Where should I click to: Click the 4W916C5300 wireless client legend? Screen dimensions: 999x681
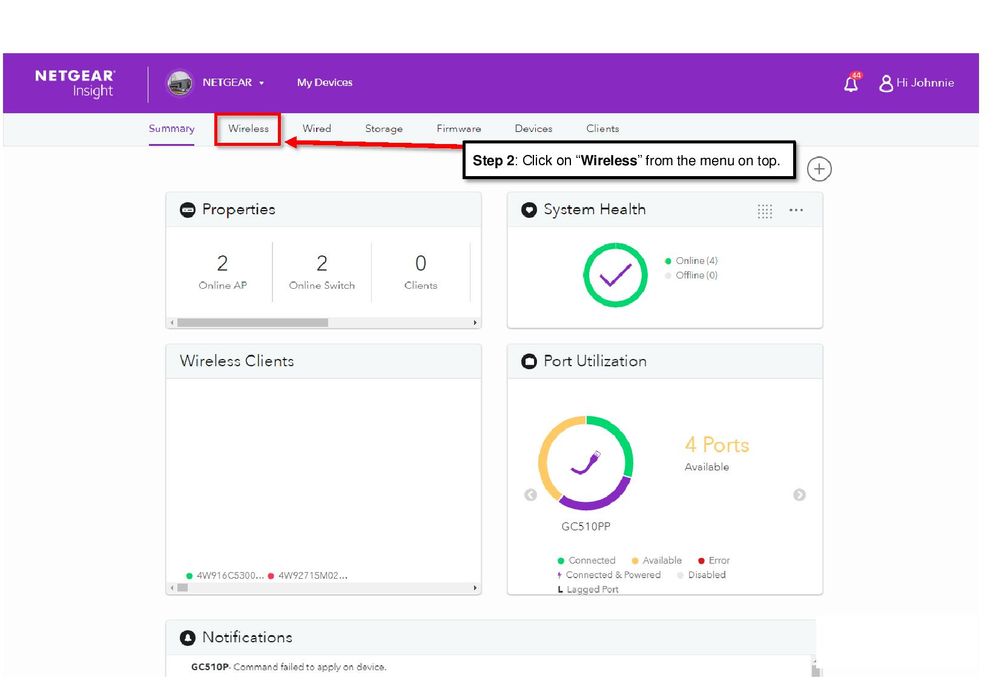[x=225, y=576]
